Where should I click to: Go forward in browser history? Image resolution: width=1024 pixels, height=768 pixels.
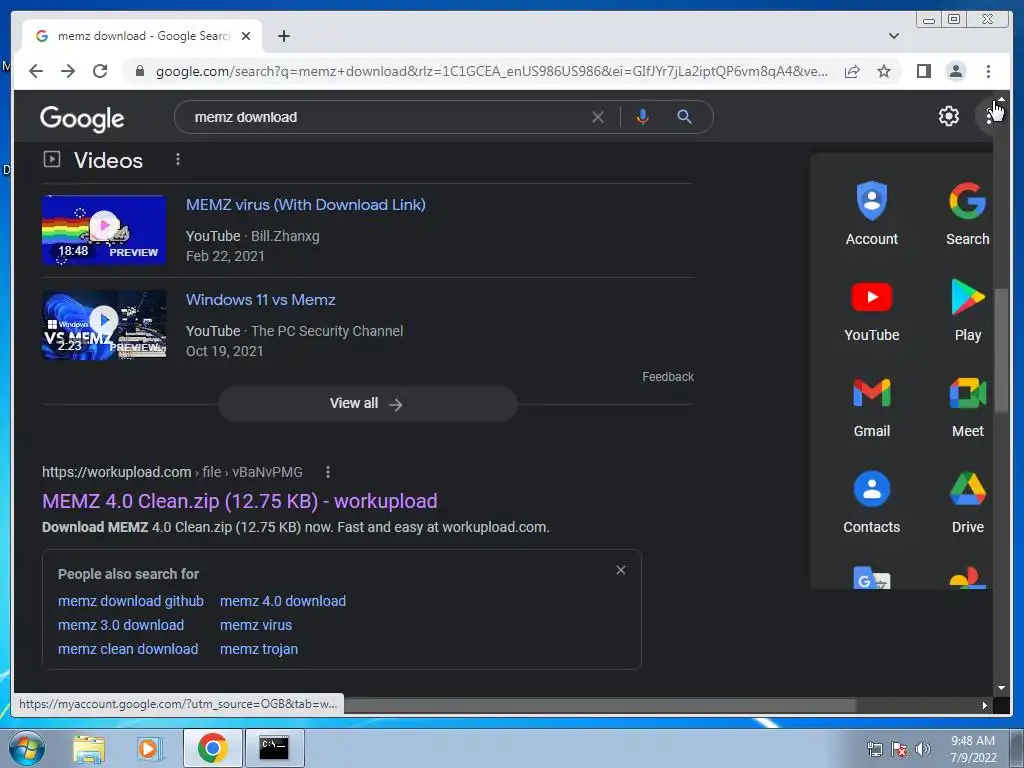68,71
